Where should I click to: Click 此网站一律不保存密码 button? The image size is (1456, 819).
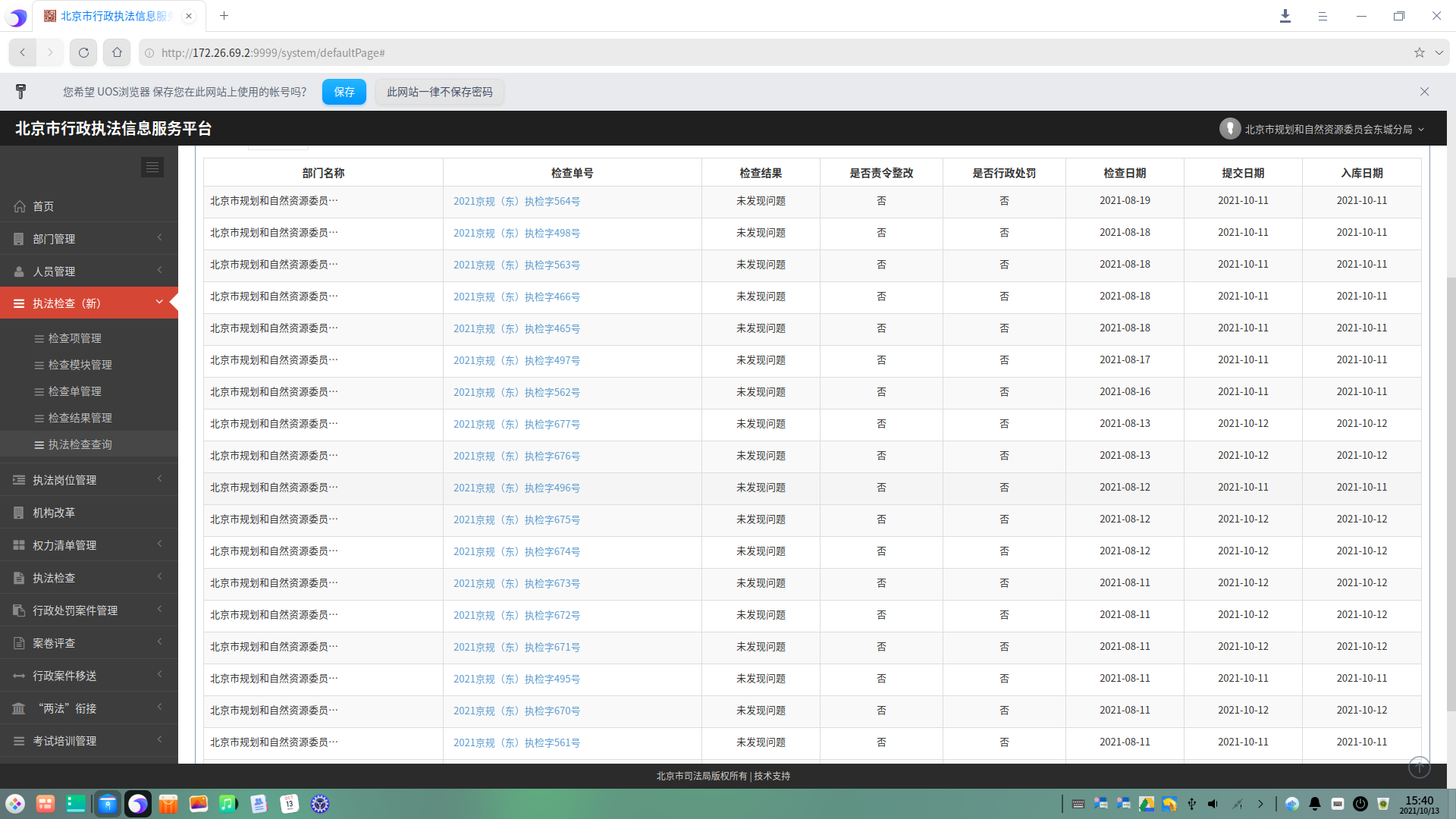click(440, 92)
